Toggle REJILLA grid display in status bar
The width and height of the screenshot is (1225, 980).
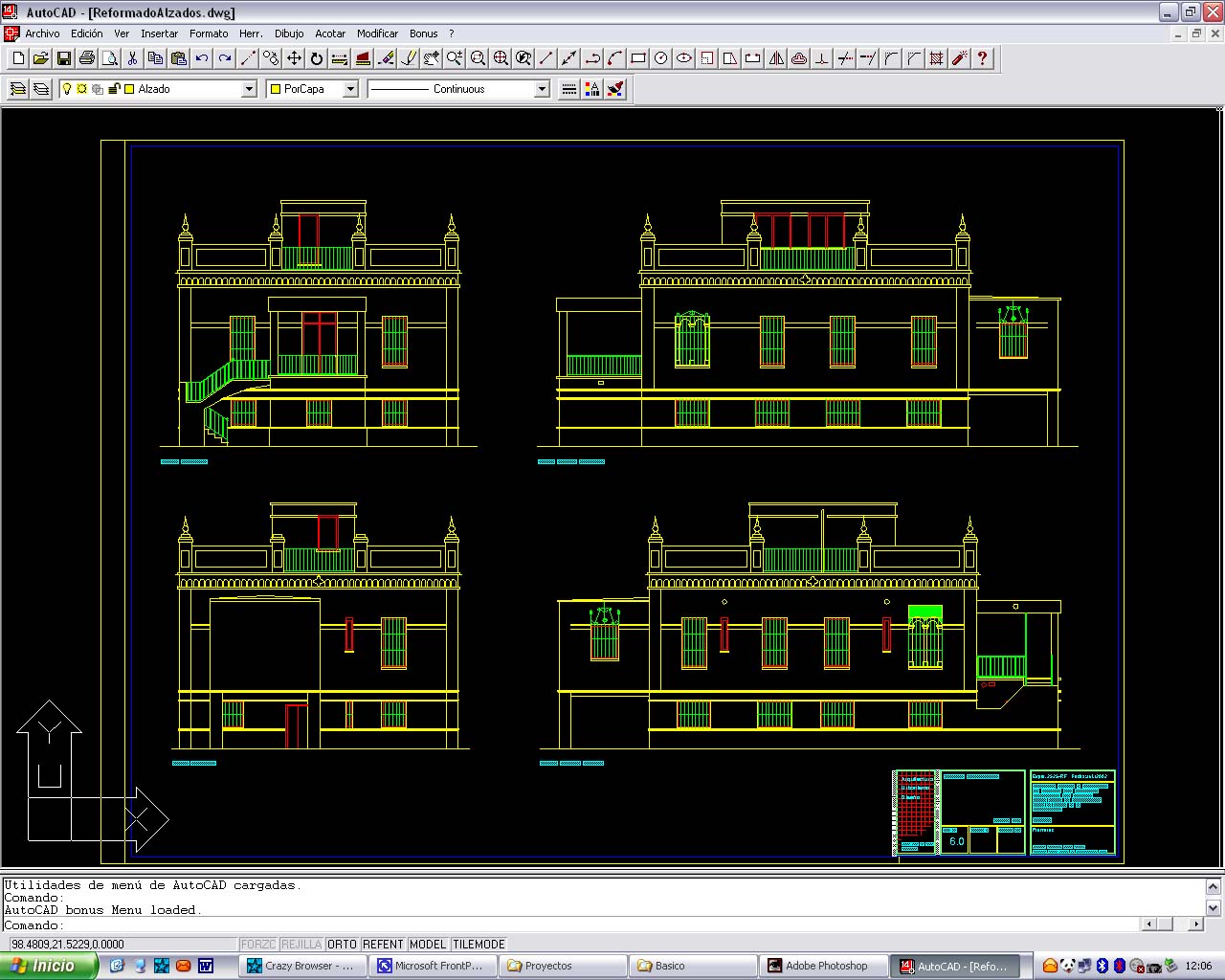pos(301,945)
